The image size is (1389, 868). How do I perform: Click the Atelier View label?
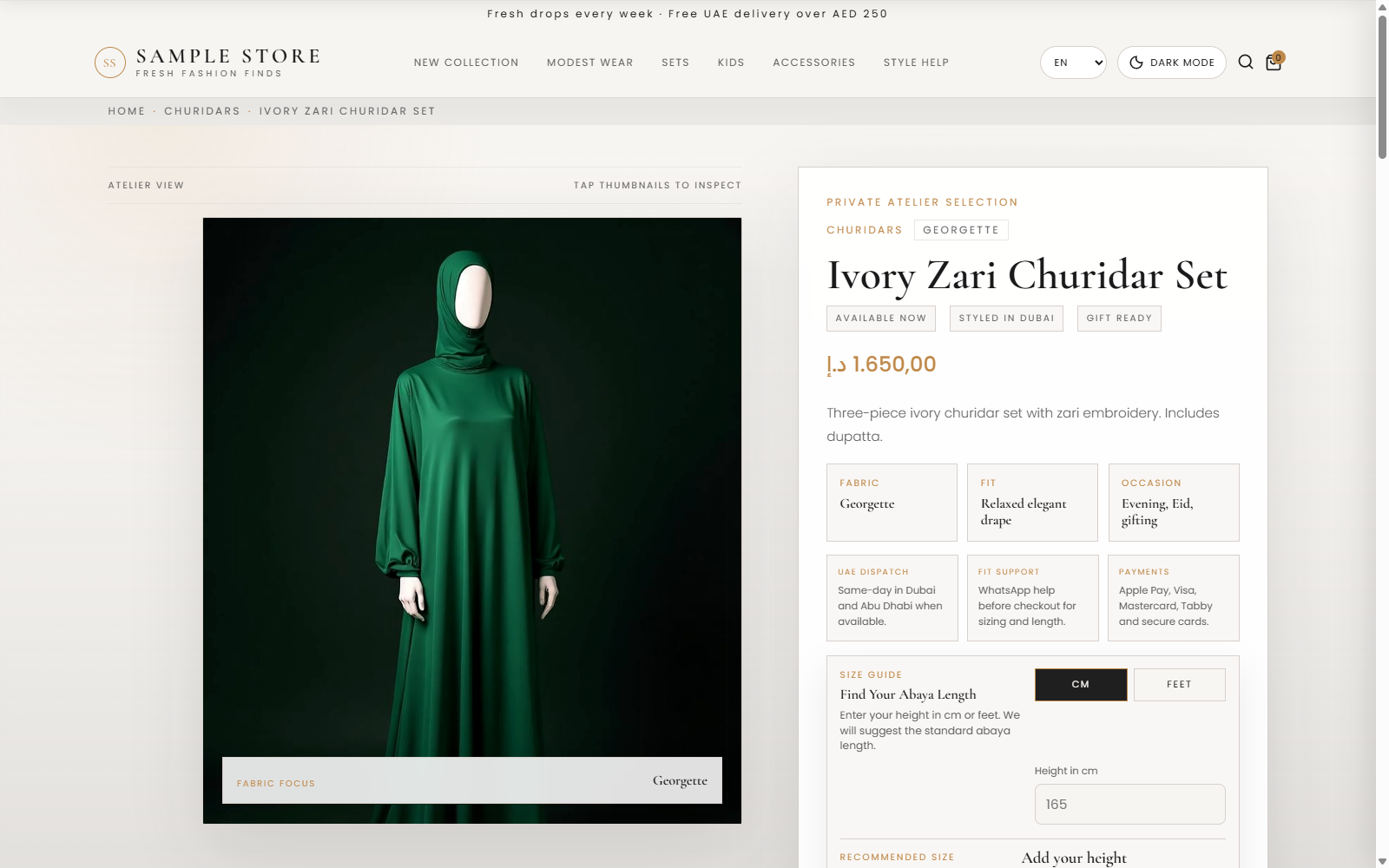(x=146, y=186)
